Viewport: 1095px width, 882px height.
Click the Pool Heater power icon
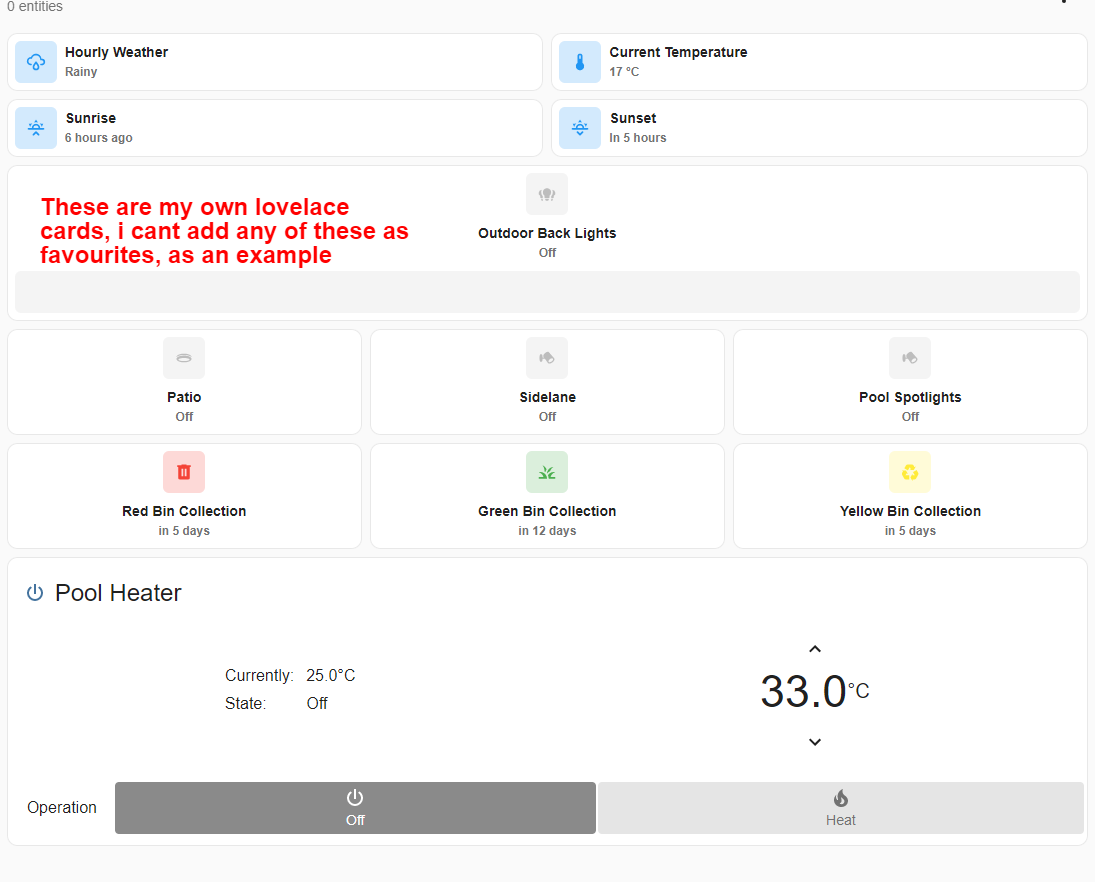pyautogui.click(x=35, y=593)
